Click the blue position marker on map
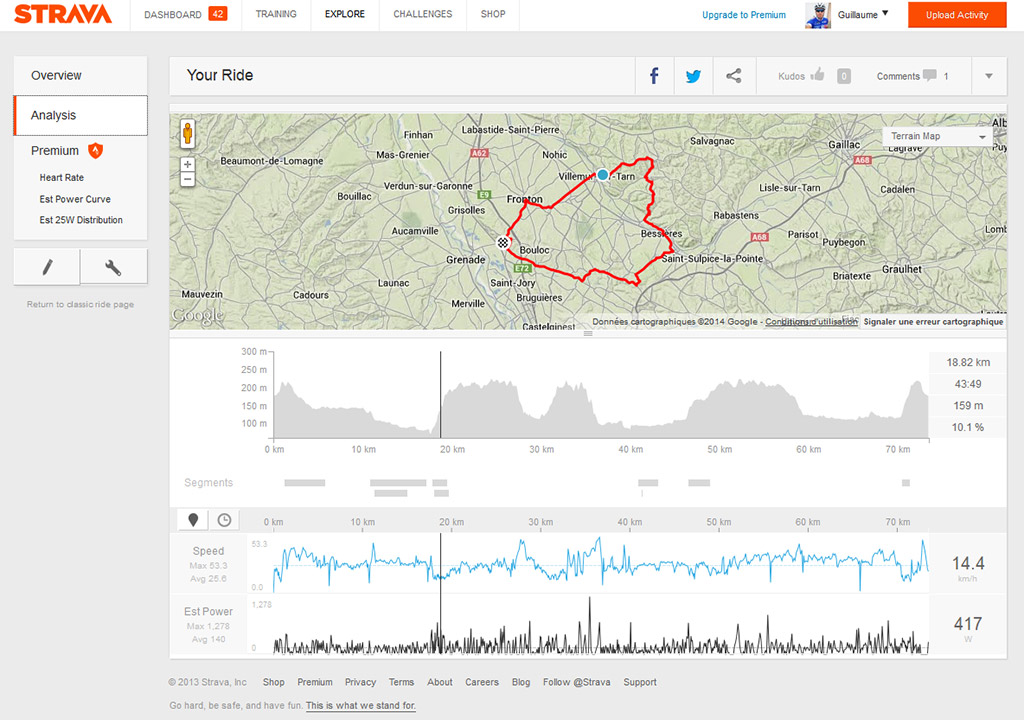 (603, 174)
